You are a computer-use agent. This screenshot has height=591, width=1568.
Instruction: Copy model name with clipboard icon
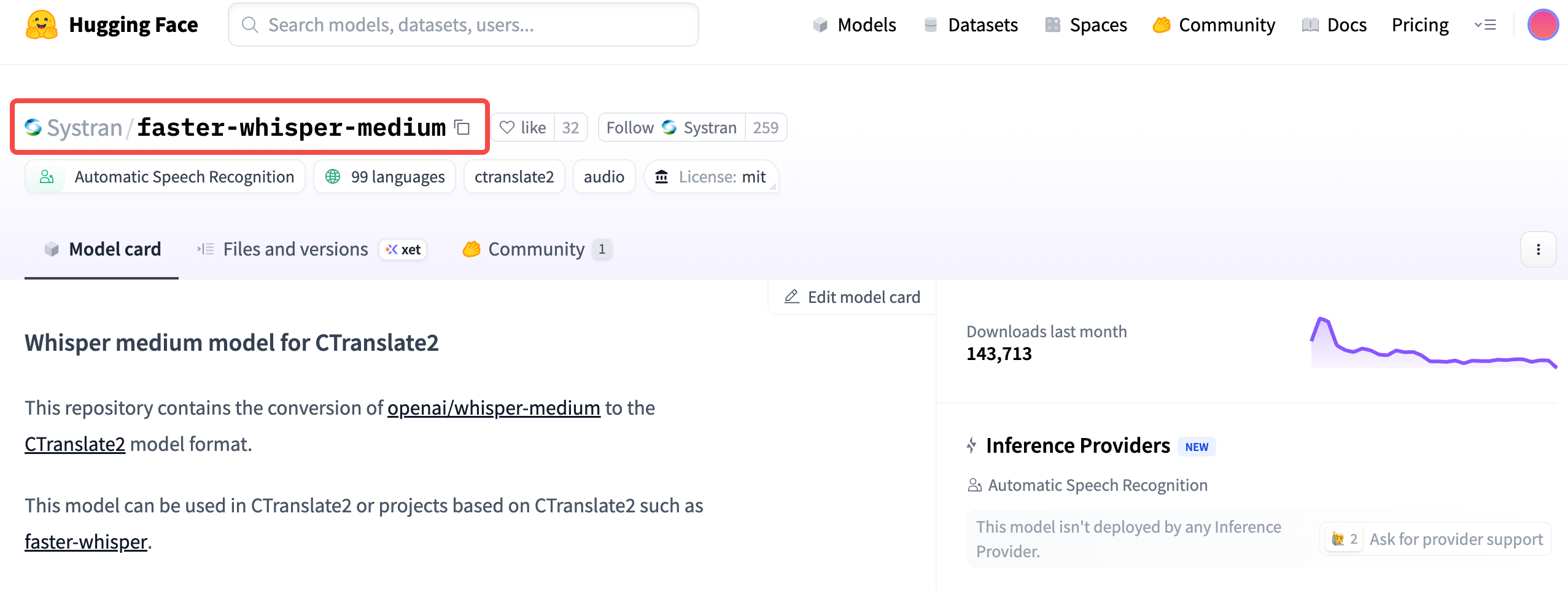coord(462,128)
